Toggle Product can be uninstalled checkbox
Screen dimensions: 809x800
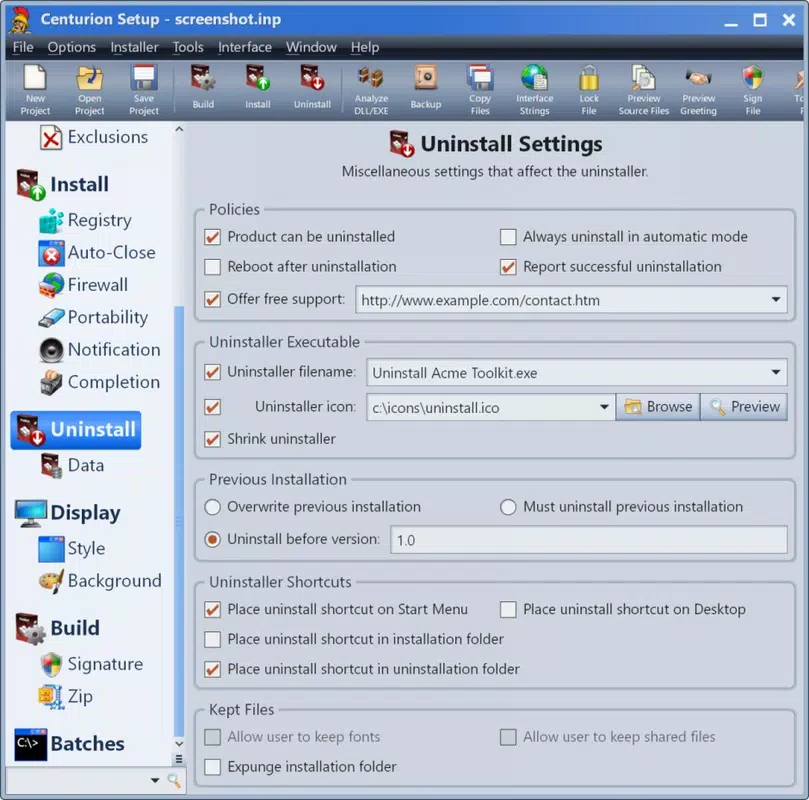point(213,237)
